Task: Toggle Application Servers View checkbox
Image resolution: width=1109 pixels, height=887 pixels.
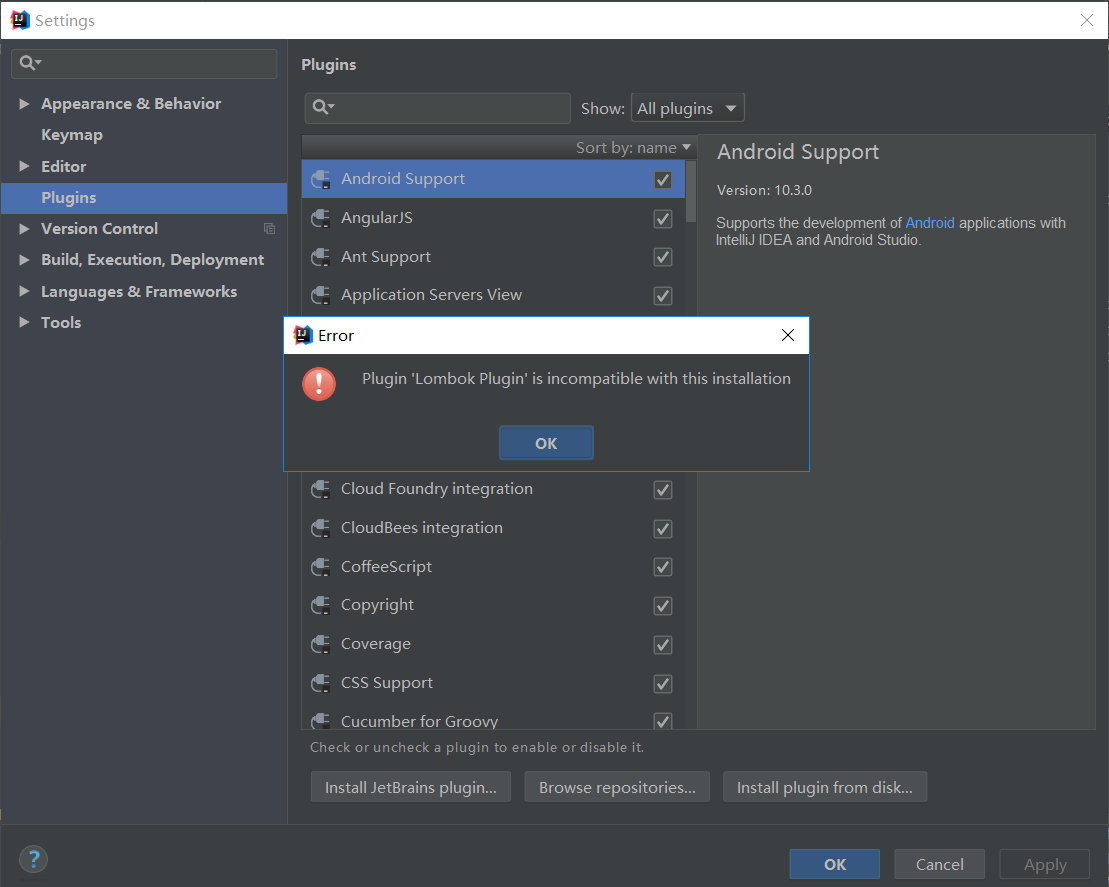Action: pyautogui.click(x=663, y=296)
